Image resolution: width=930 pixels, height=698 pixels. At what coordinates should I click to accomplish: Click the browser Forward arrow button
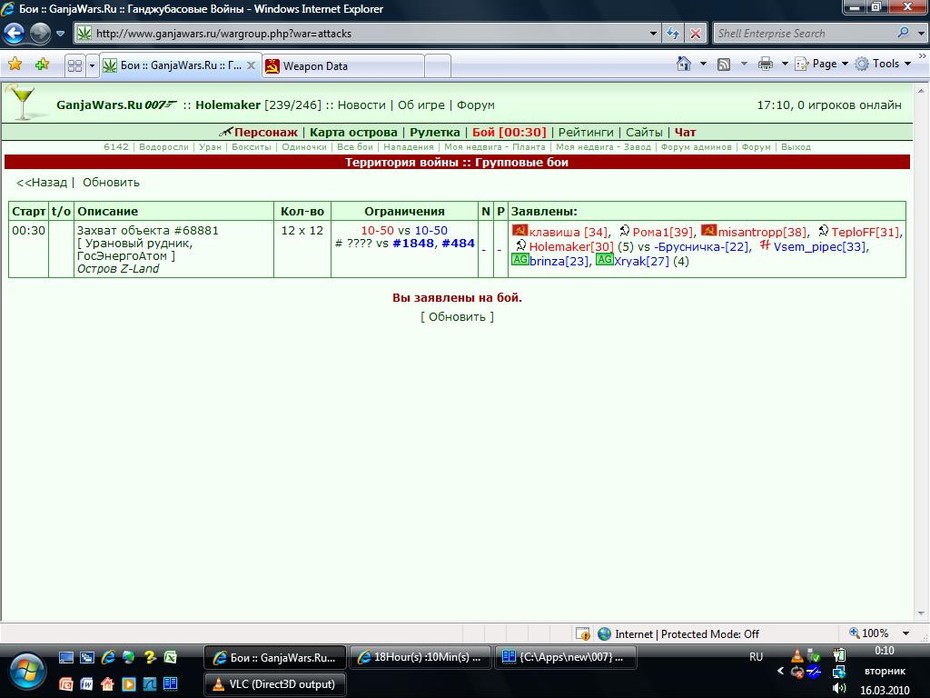coord(40,34)
